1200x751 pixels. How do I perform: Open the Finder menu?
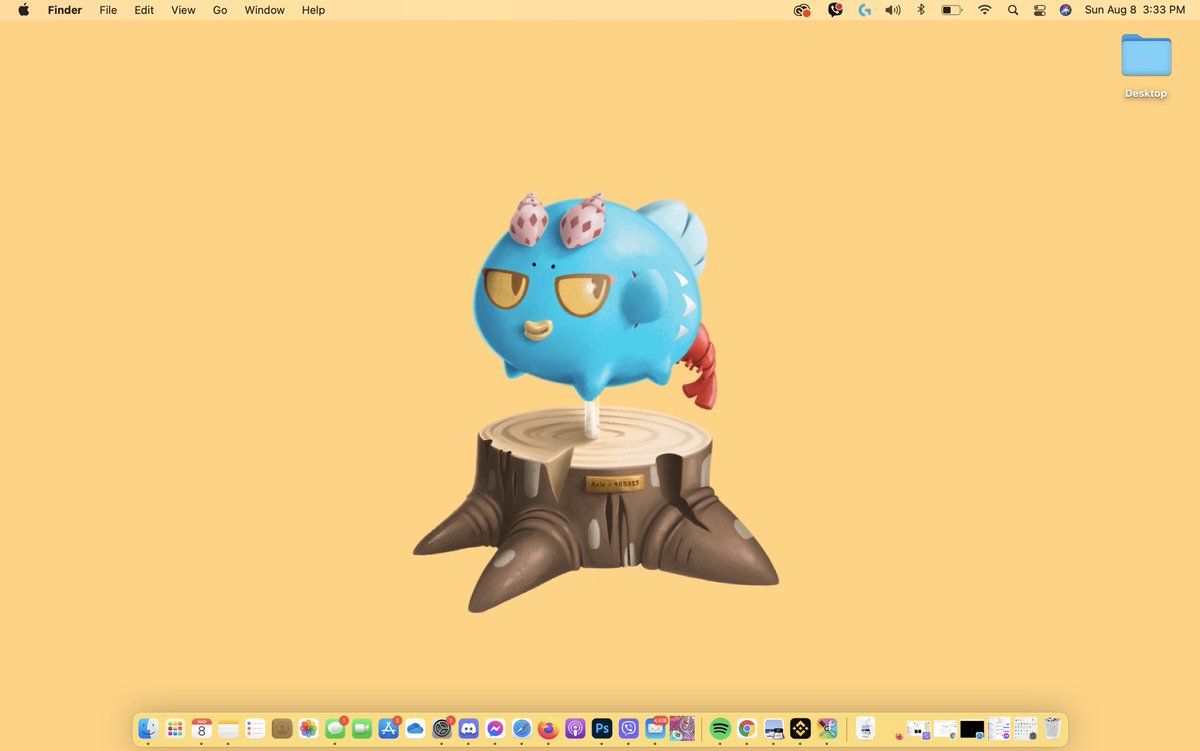(65, 10)
